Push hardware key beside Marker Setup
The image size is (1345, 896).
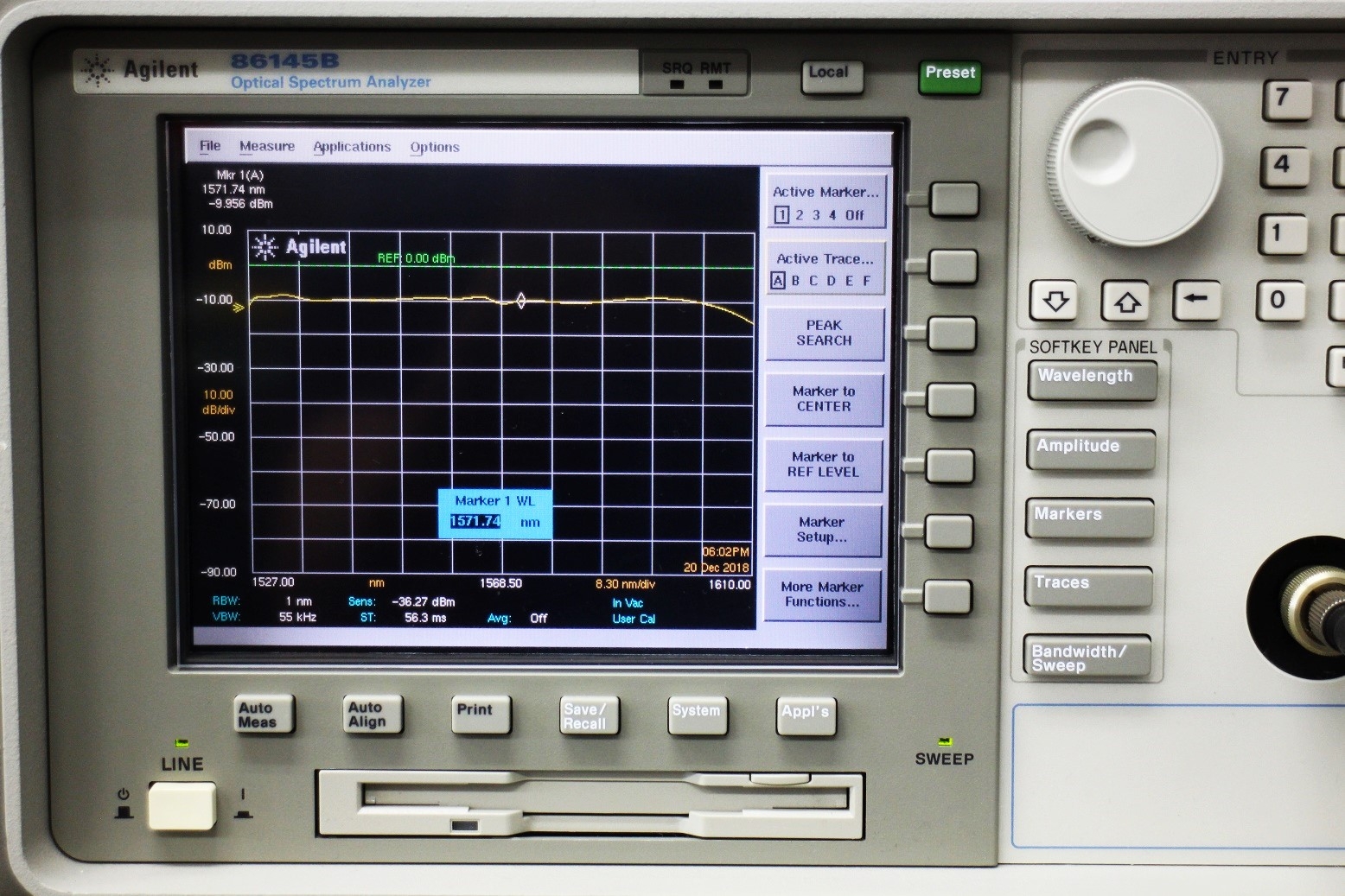[949, 532]
